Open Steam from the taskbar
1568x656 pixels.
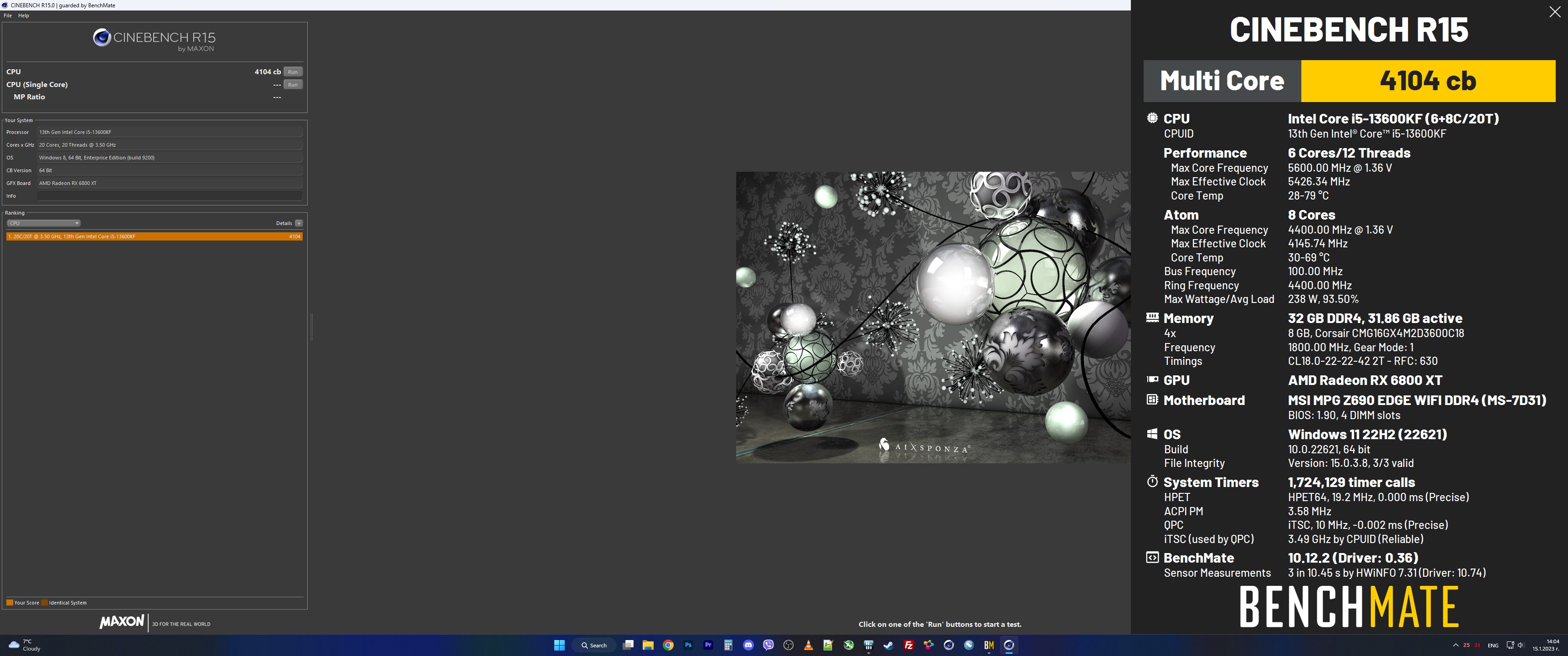point(889,645)
